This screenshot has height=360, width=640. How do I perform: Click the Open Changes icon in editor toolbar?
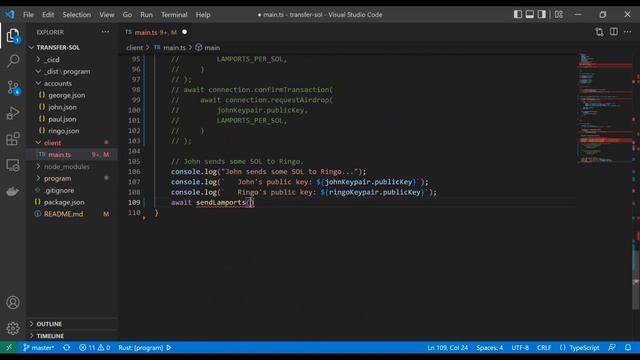point(599,32)
